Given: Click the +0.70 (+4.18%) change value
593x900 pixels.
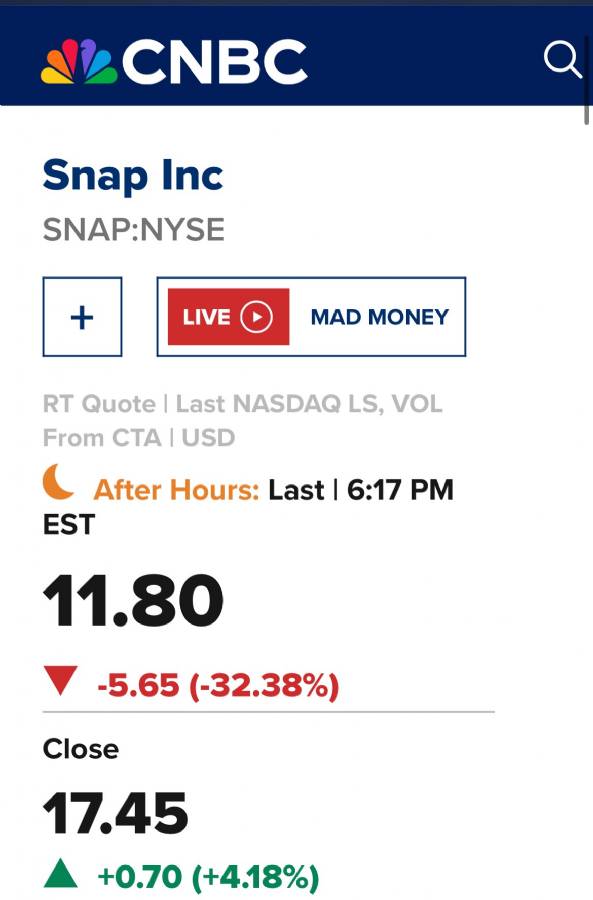Looking at the screenshot, I should click(x=208, y=876).
